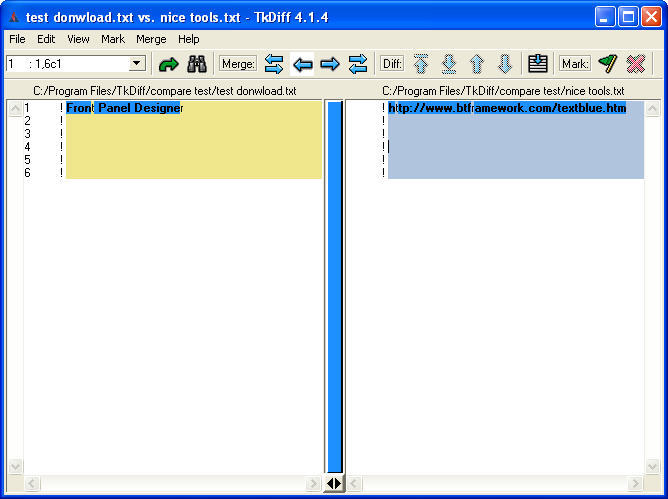Click right pane horizontal scroll right arrow
The width and height of the screenshot is (668, 499).
(x=635, y=484)
